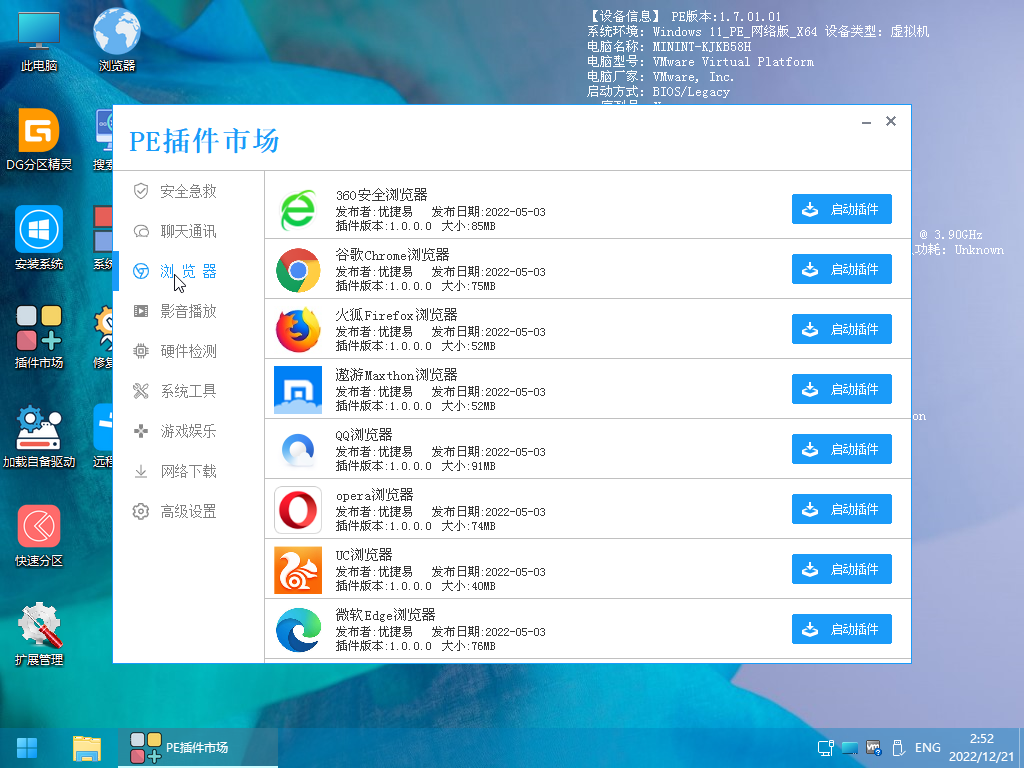Click the 遨游Maxthon浏览器 title text
The image size is (1024, 768).
(x=396, y=375)
